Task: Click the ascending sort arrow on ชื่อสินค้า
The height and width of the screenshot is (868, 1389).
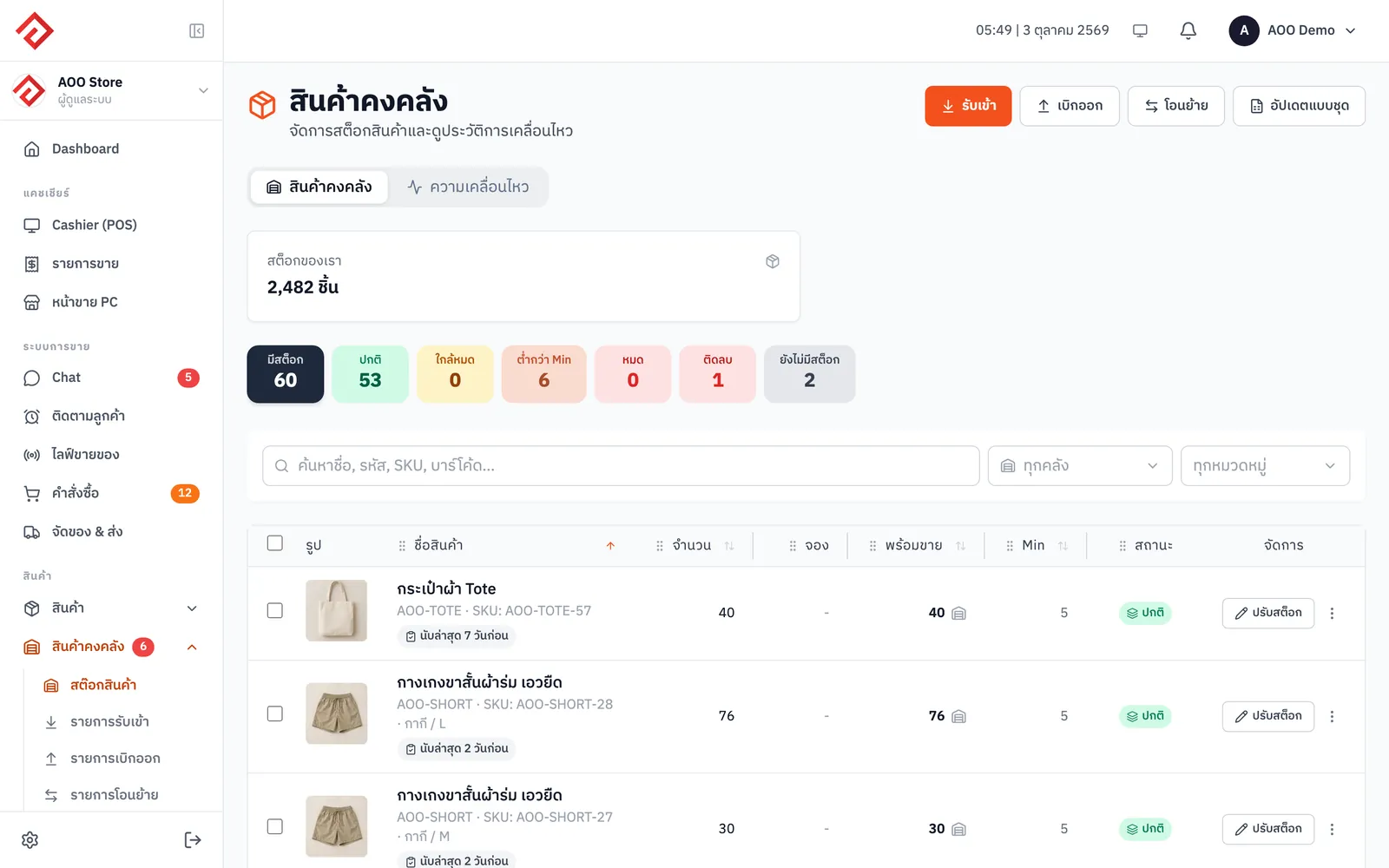Action: tap(610, 546)
